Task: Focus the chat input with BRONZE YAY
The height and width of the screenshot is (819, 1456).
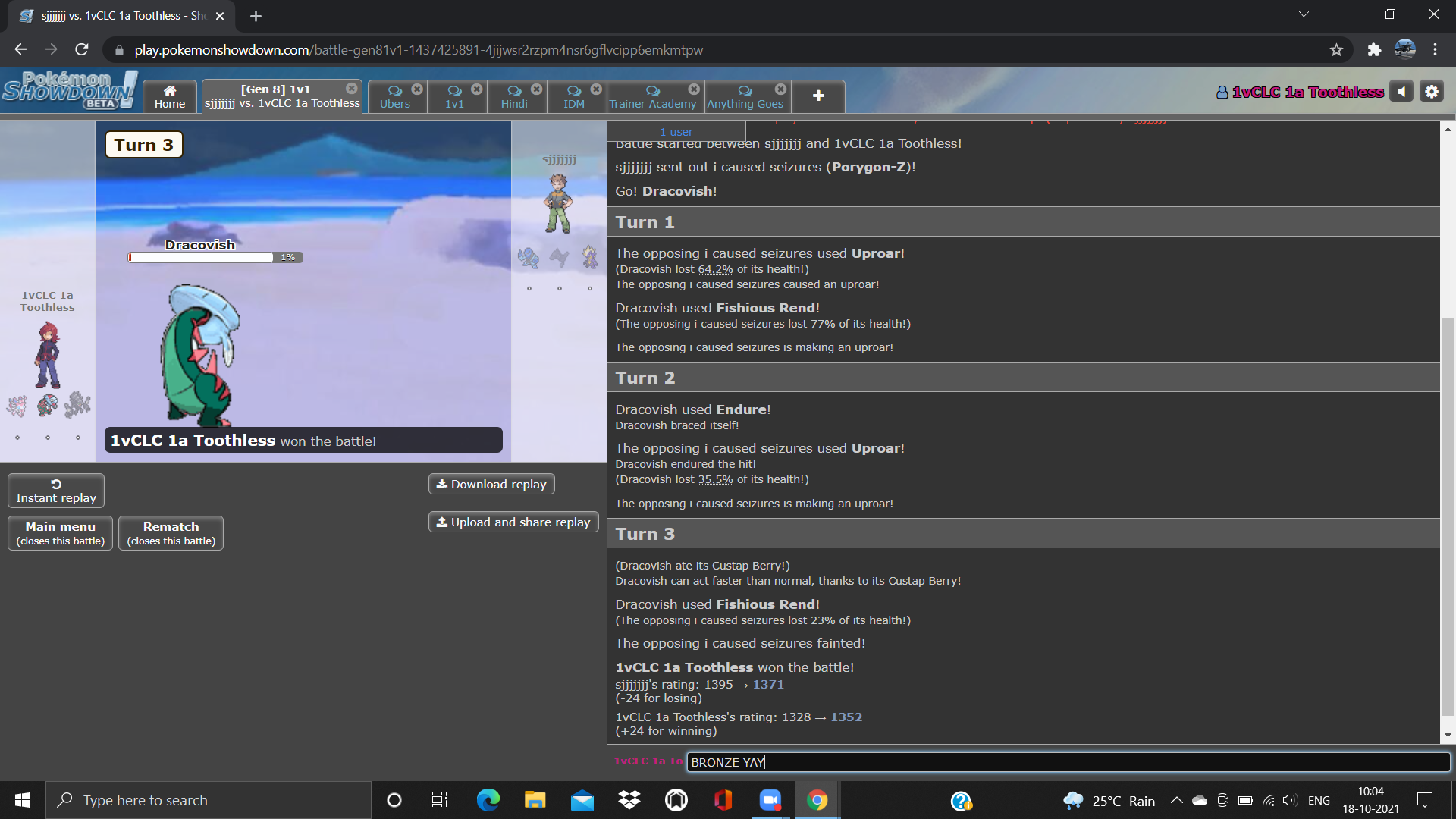Action: click(x=1068, y=762)
